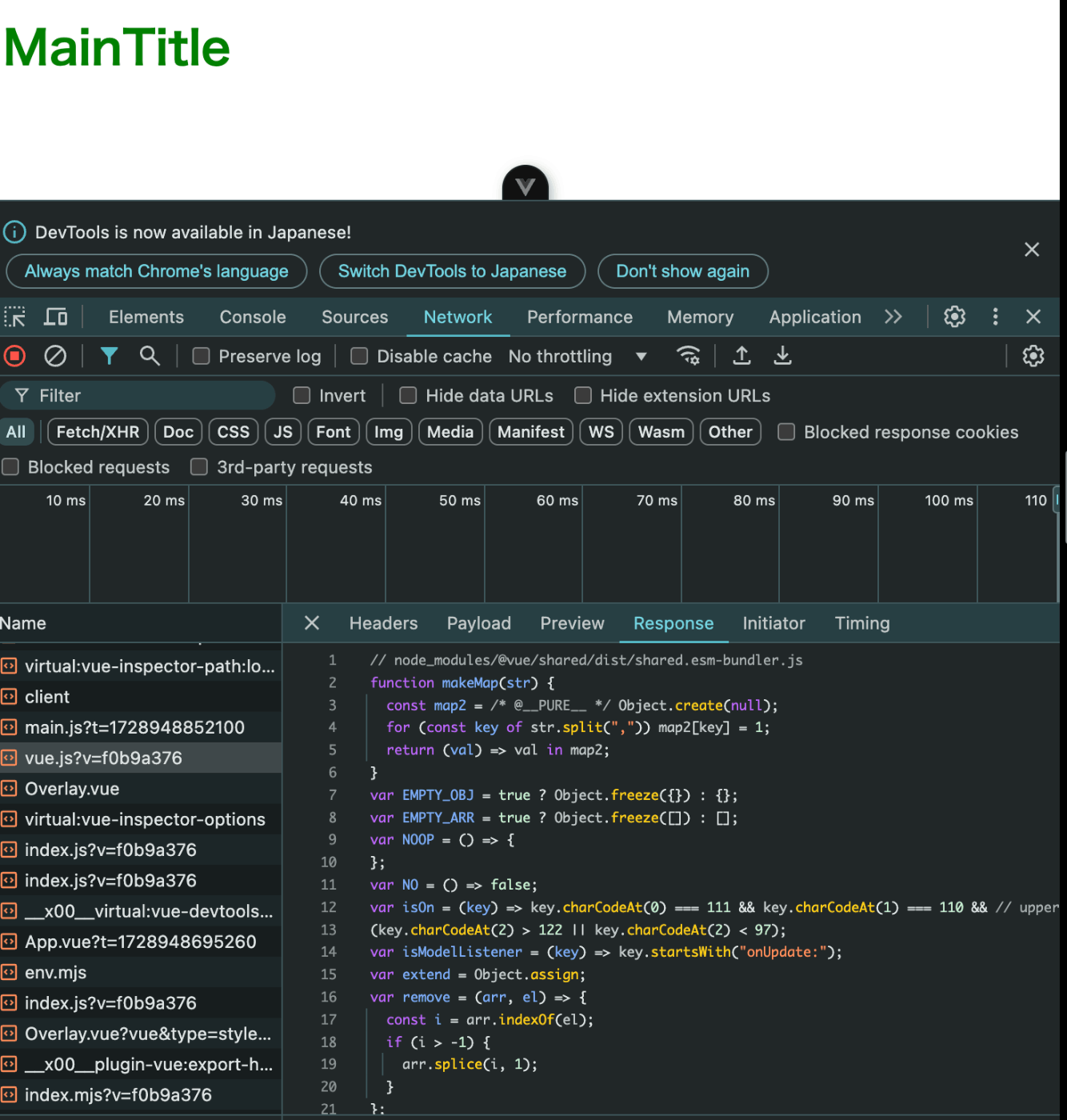Open Network panel settings gear

1033,356
